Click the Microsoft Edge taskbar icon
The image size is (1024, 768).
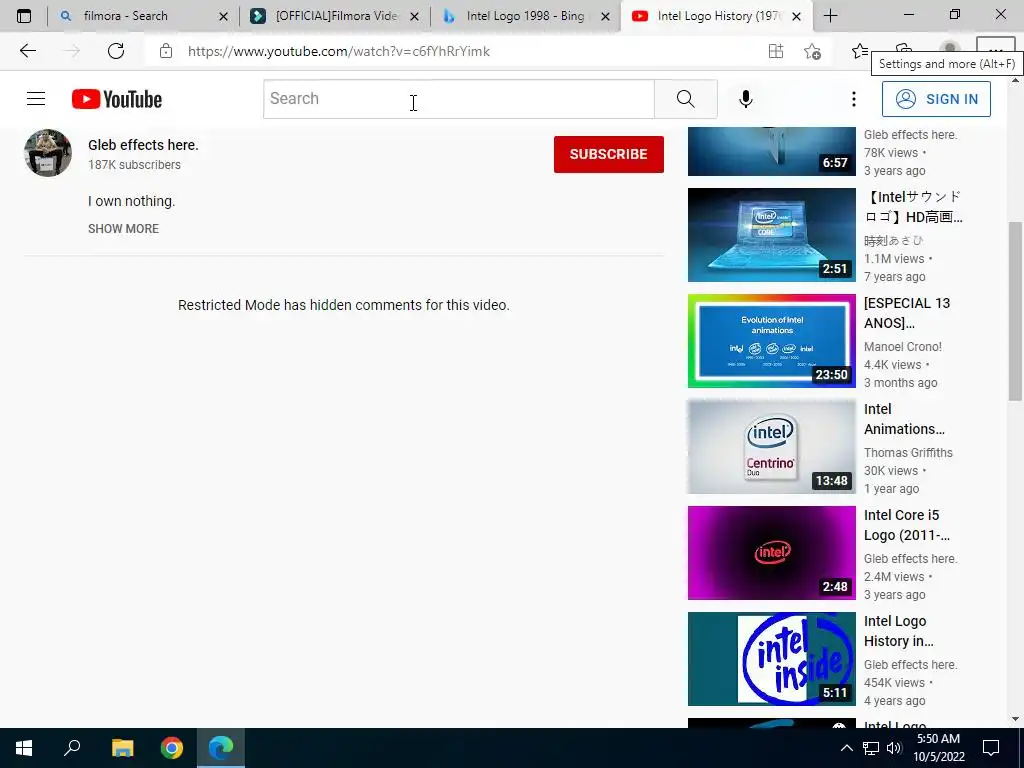click(x=221, y=748)
